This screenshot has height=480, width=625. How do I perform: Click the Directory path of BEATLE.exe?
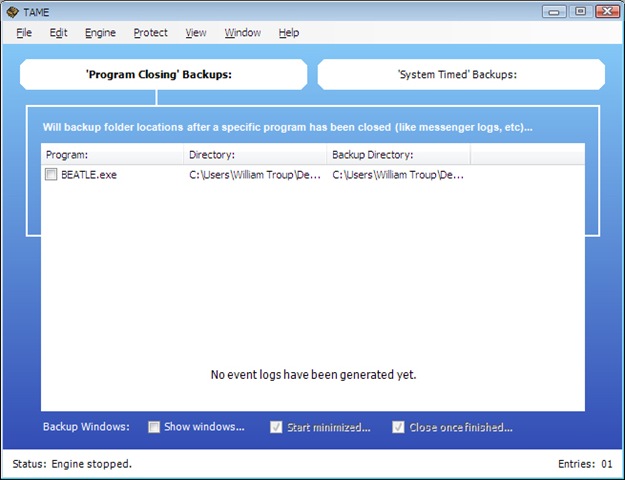coord(255,175)
